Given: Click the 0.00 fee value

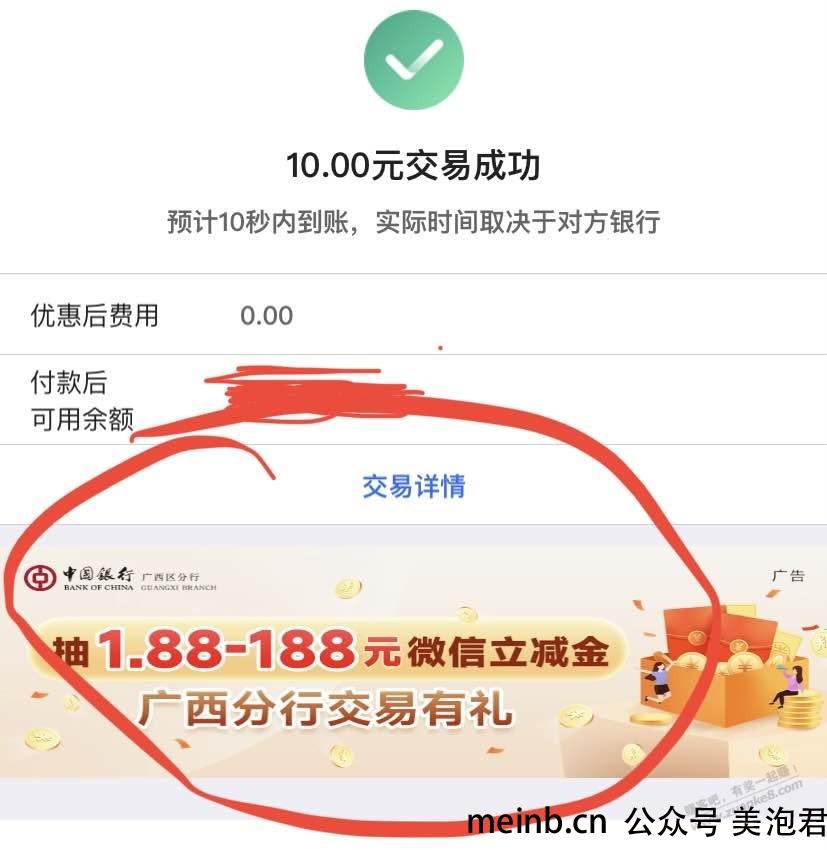Looking at the screenshot, I should click(x=267, y=316).
